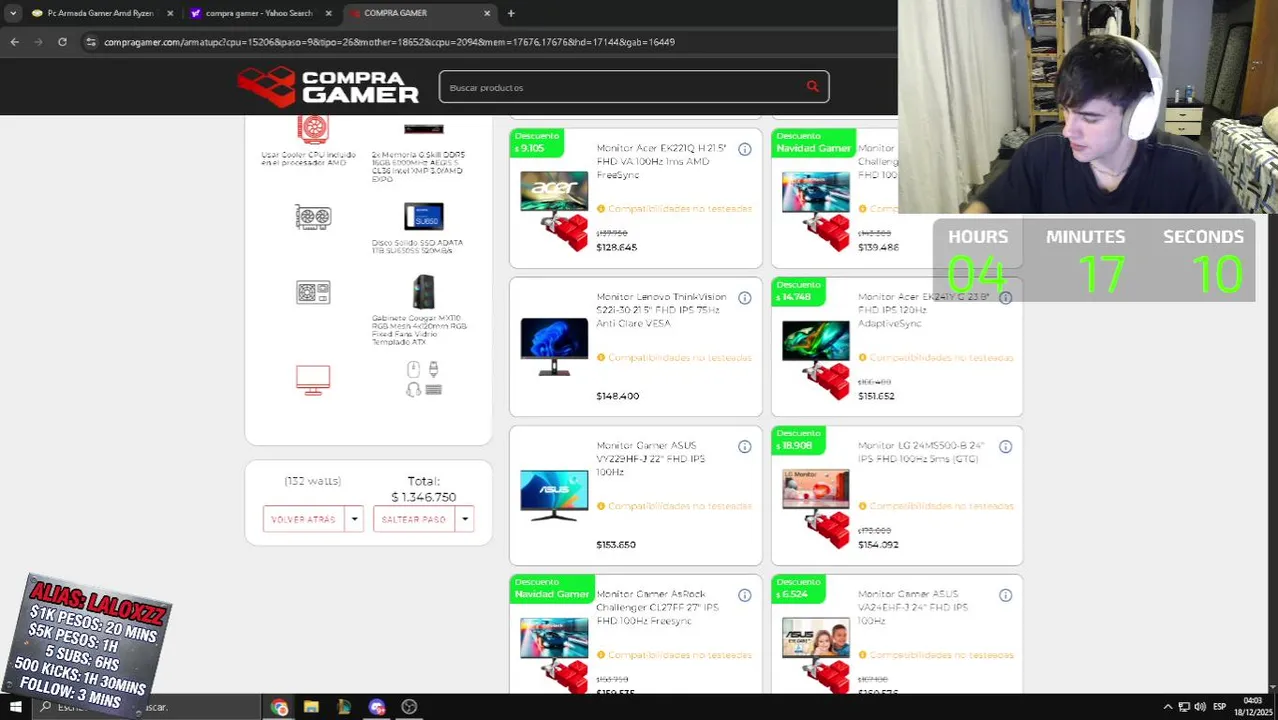Click the $ 1.346.750 total amount
The image size is (1278, 720).
click(x=423, y=497)
